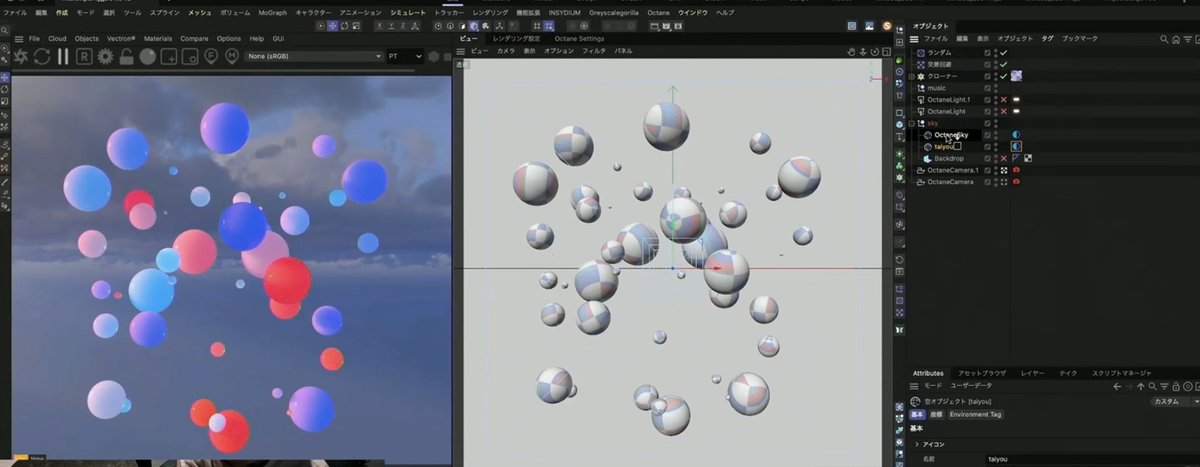
Task: Click the Object Manager filter icon
Action: (1187, 39)
